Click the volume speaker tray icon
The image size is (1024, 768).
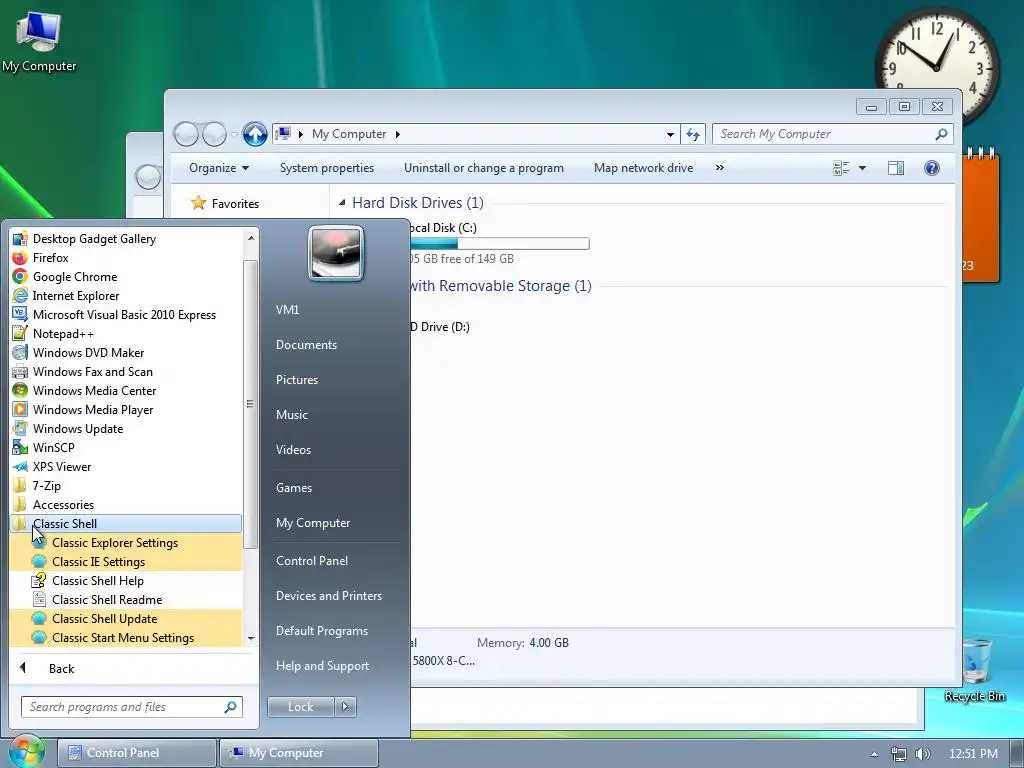click(x=923, y=754)
